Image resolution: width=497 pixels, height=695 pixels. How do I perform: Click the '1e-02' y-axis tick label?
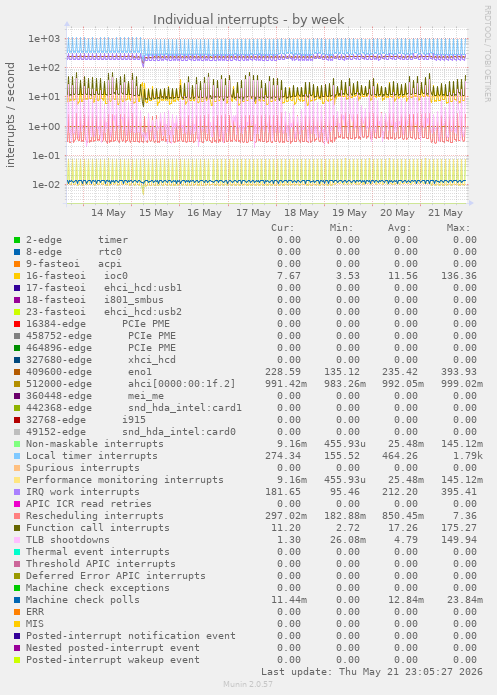46,184
